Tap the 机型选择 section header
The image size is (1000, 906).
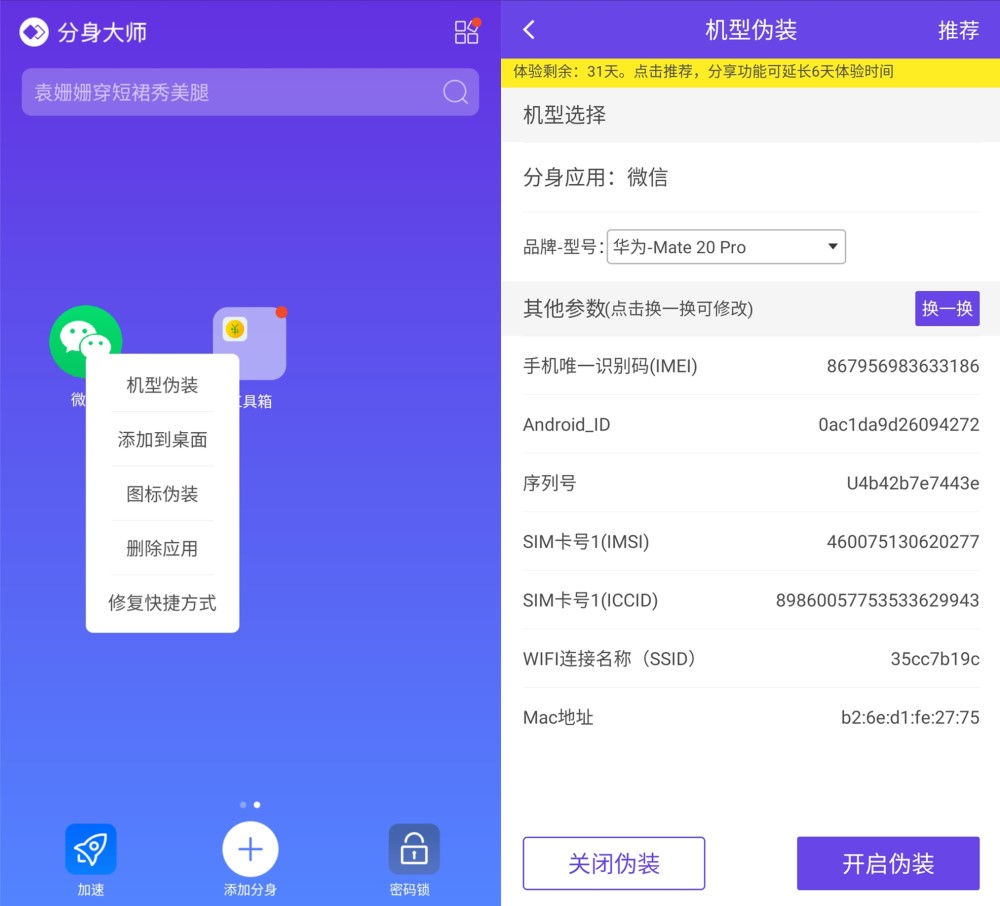(x=750, y=115)
